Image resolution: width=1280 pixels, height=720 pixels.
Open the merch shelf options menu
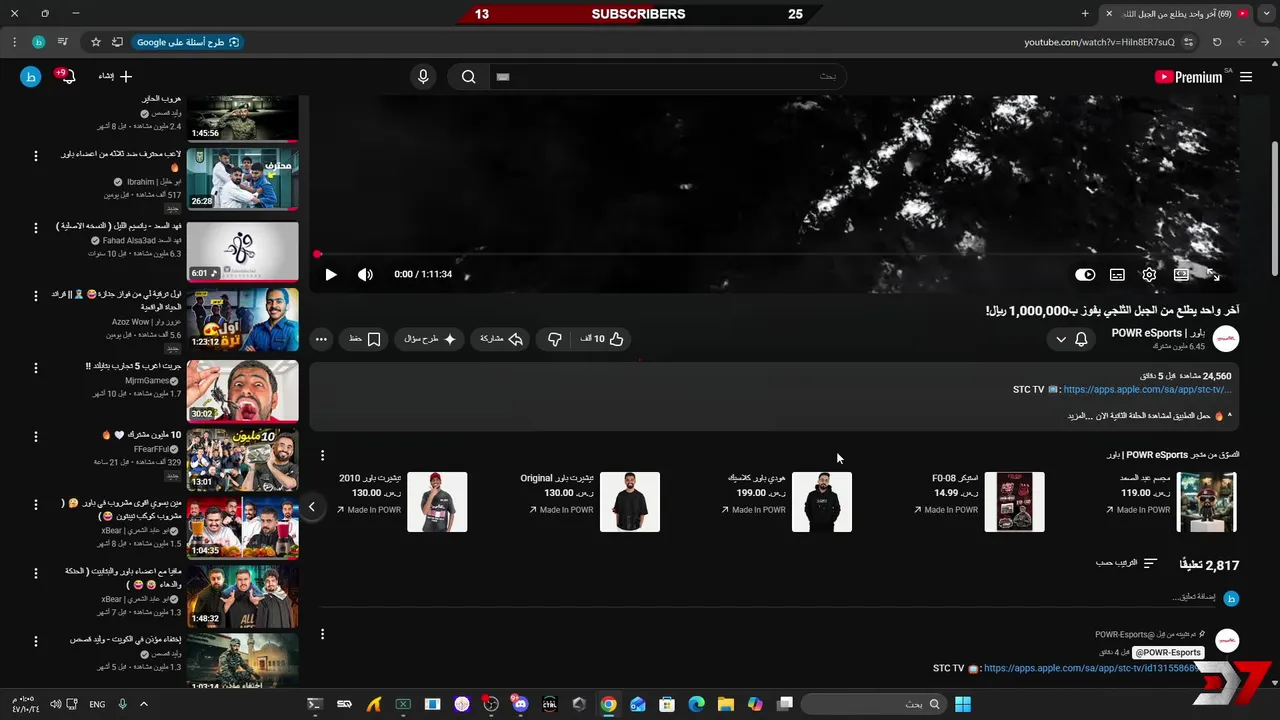pyautogui.click(x=322, y=455)
